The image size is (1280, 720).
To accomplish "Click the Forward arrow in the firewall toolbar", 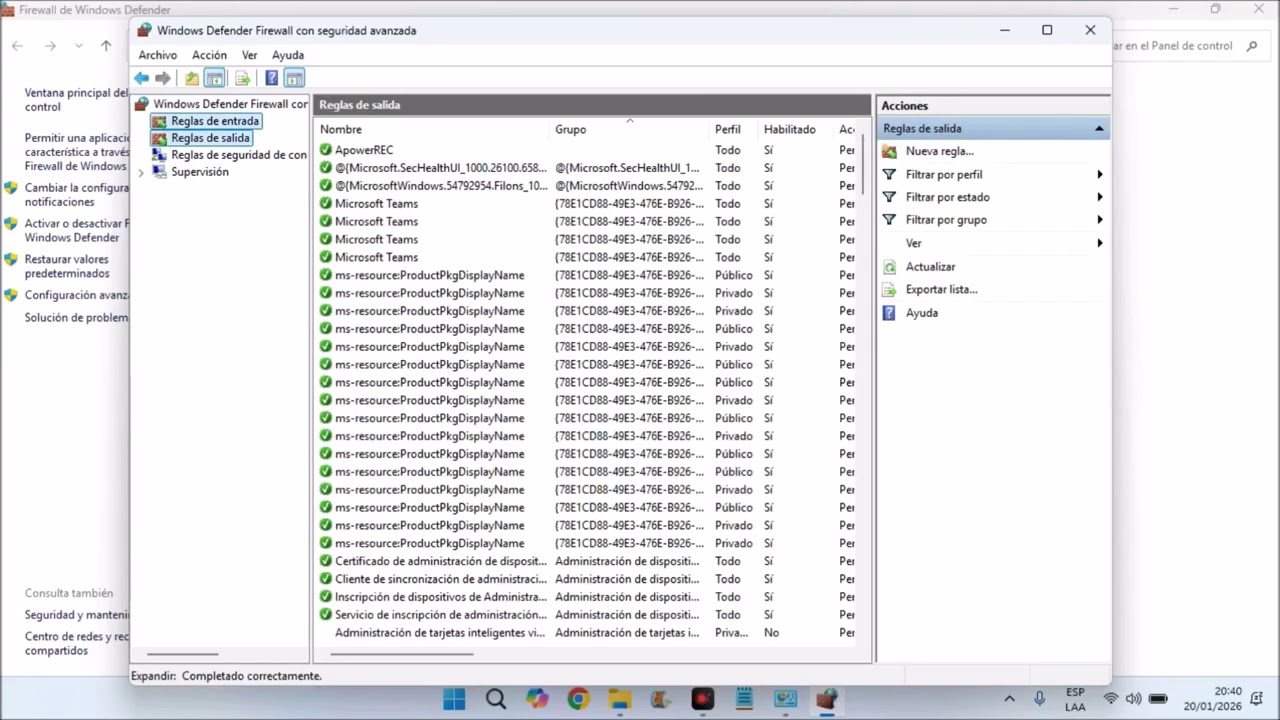I will pos(163,78).
